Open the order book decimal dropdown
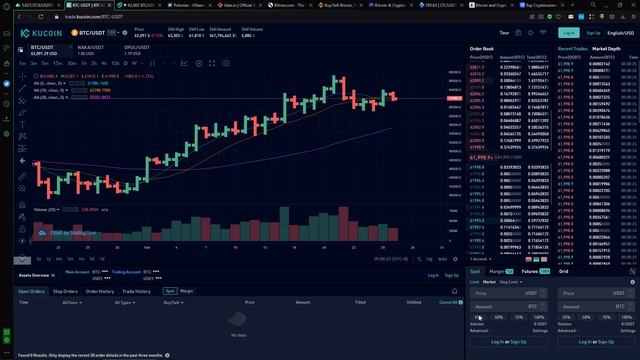Image resolution: width=640 pixels, height=360 pixels. (x=481, y=259)
